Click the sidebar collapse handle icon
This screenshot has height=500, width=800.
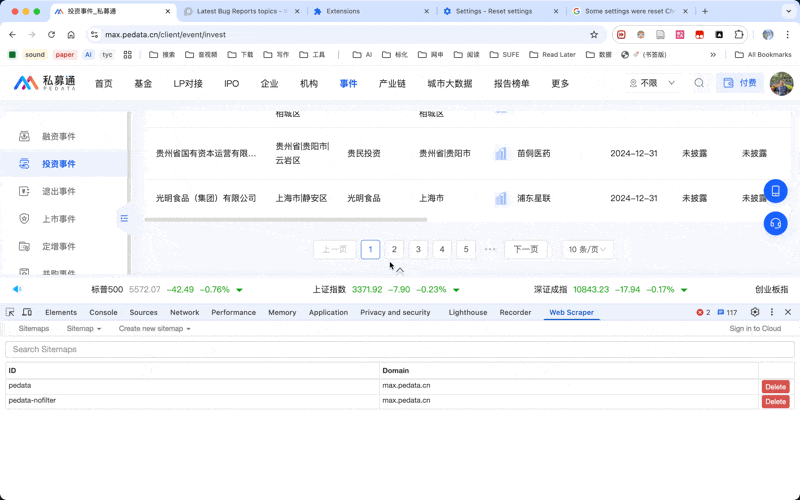click(124, 218)
